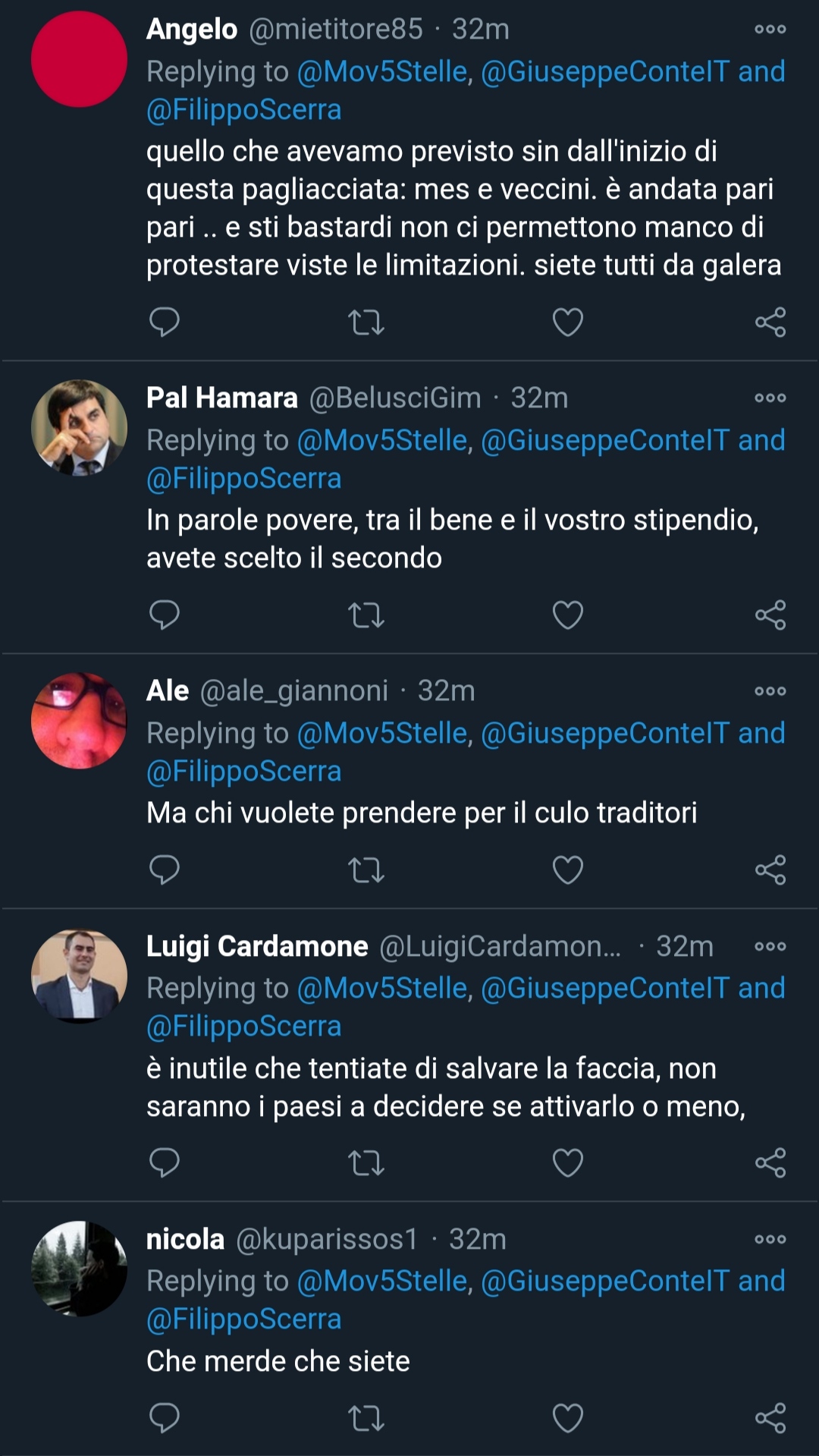This screenshot has width=819, height=1456.
Task: Share nicola's tweet
Action: [770, 1418]
